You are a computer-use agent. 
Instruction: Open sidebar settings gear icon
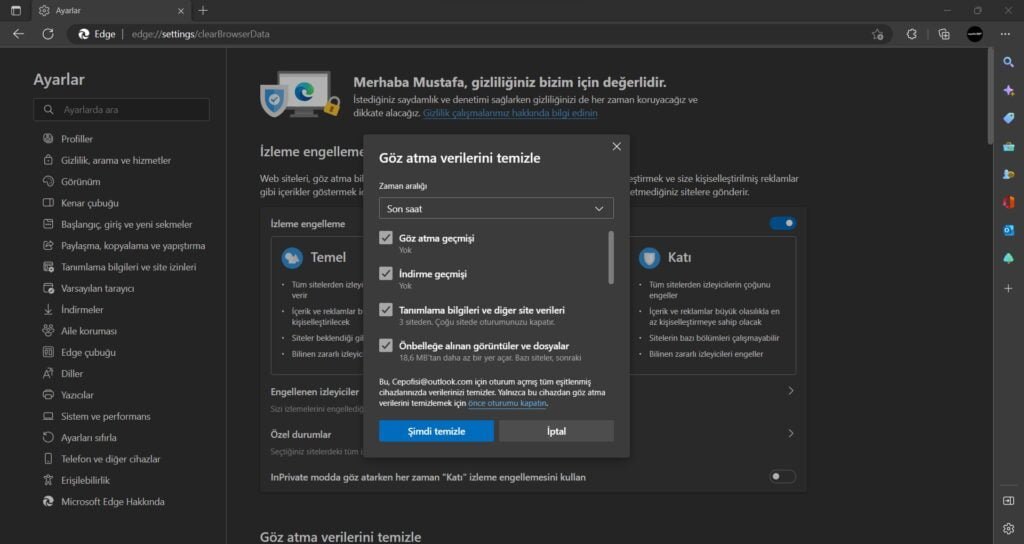coord(1008,528)
